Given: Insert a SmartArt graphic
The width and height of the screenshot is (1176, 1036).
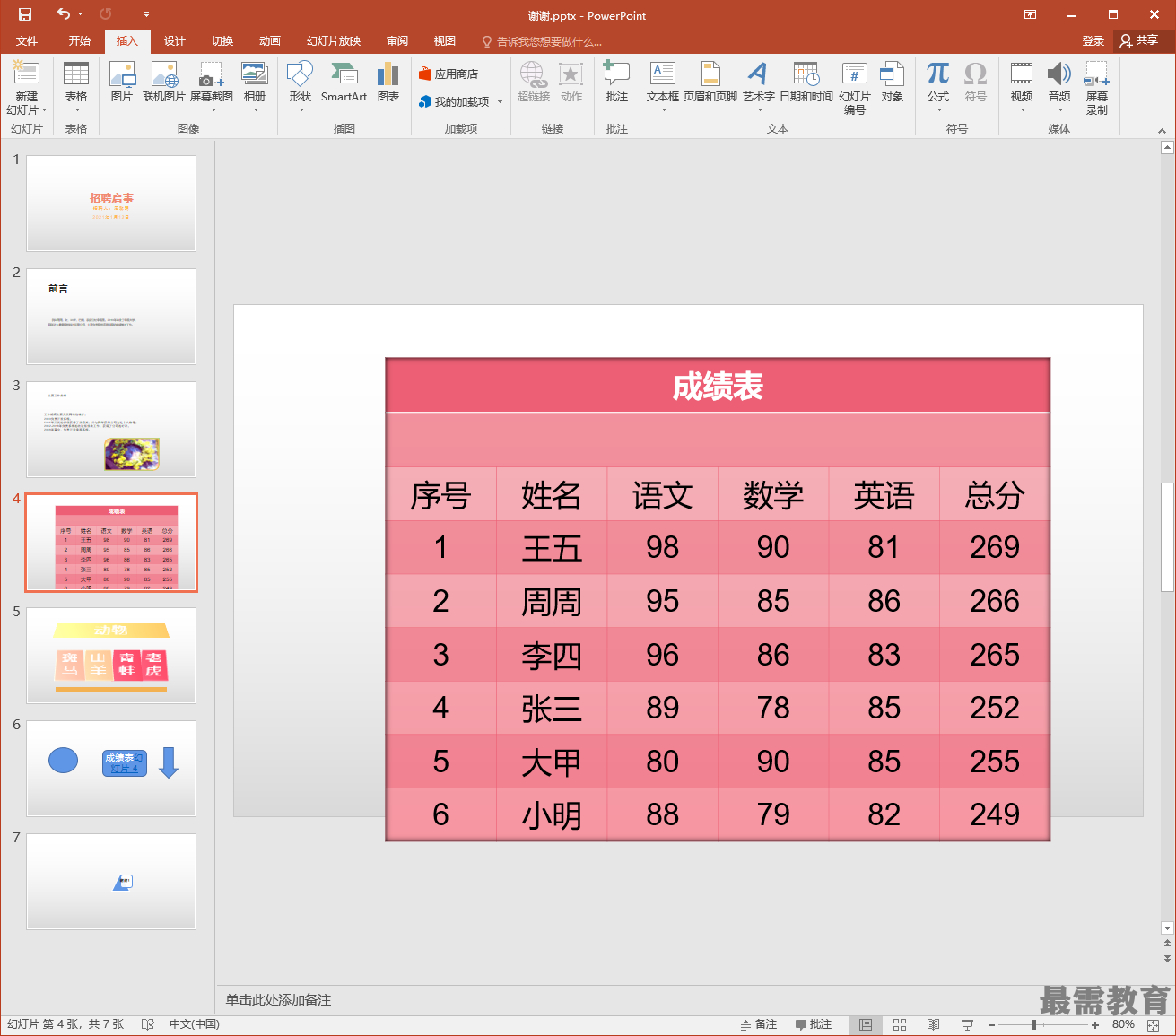Looking at the screenshot, I should coord(344,83).
